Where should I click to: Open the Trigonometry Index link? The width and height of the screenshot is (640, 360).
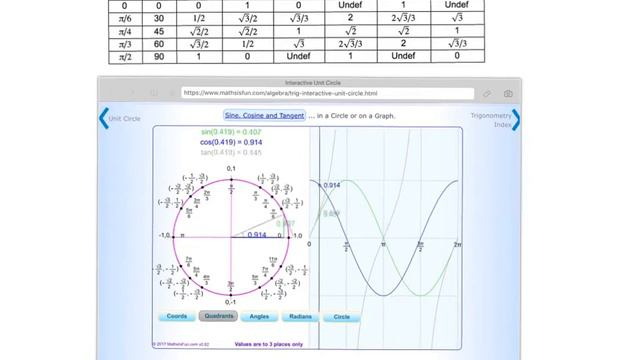tap(491, 120)
